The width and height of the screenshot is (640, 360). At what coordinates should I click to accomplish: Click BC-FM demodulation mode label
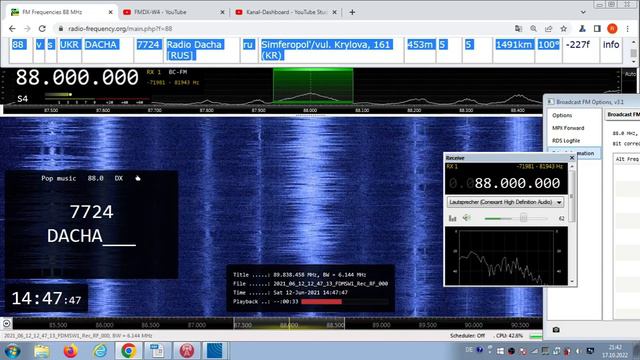(178, 72)
